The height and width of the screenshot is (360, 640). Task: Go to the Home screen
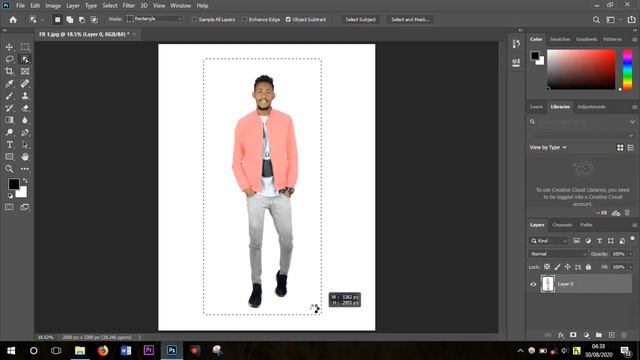(13, 20)
